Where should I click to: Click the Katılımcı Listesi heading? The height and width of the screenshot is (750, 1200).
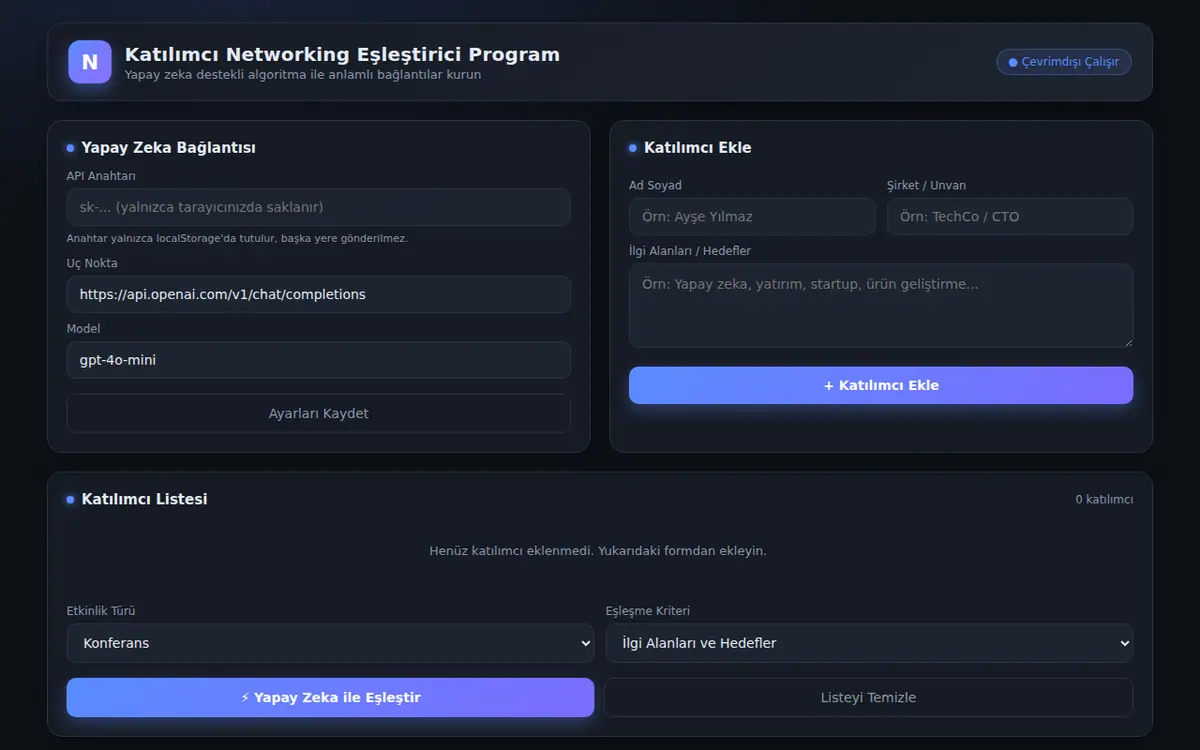coord(144,499)
